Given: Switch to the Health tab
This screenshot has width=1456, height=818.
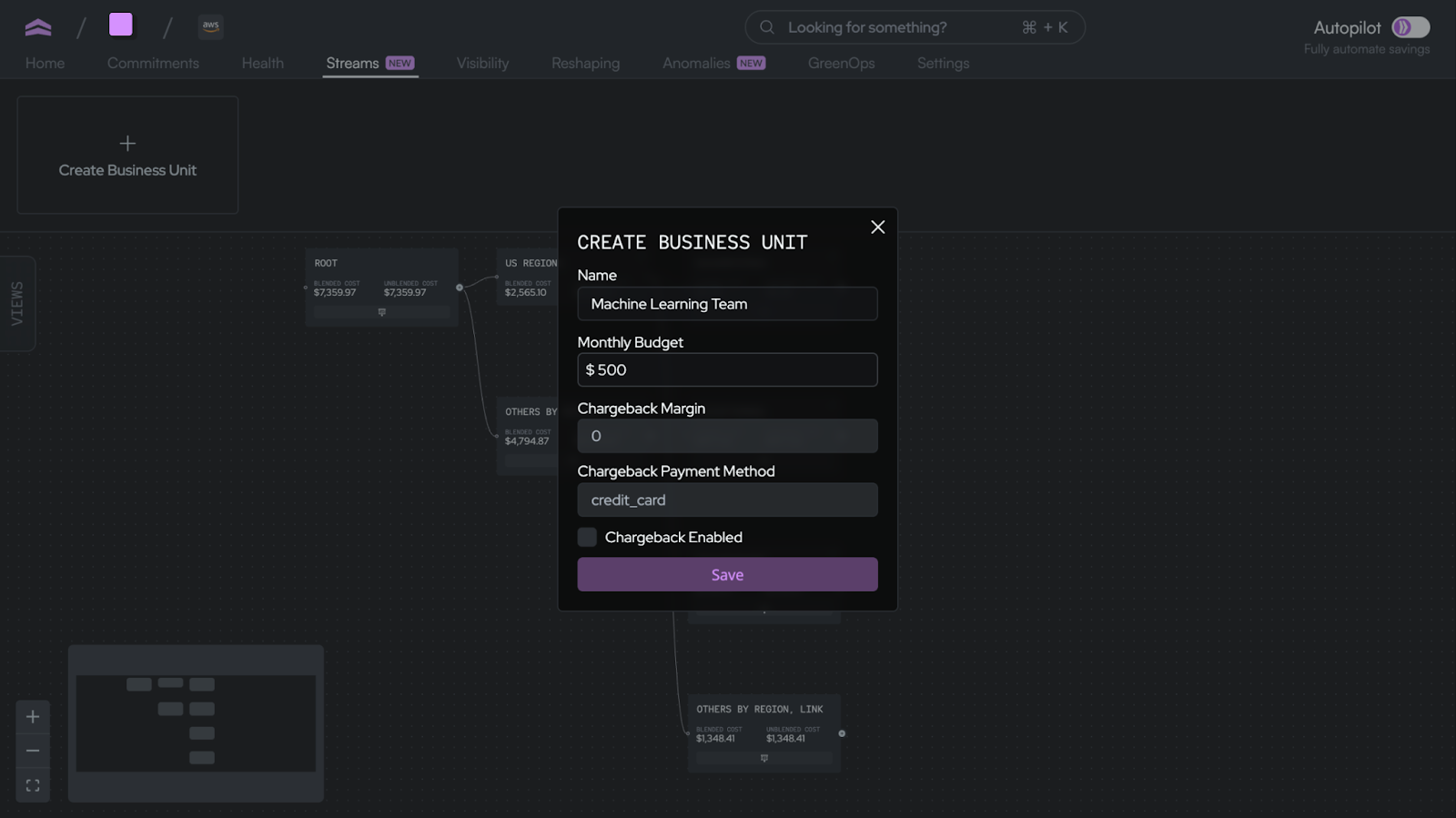Looking at the screenshot, I should click(x=263, y=63).
